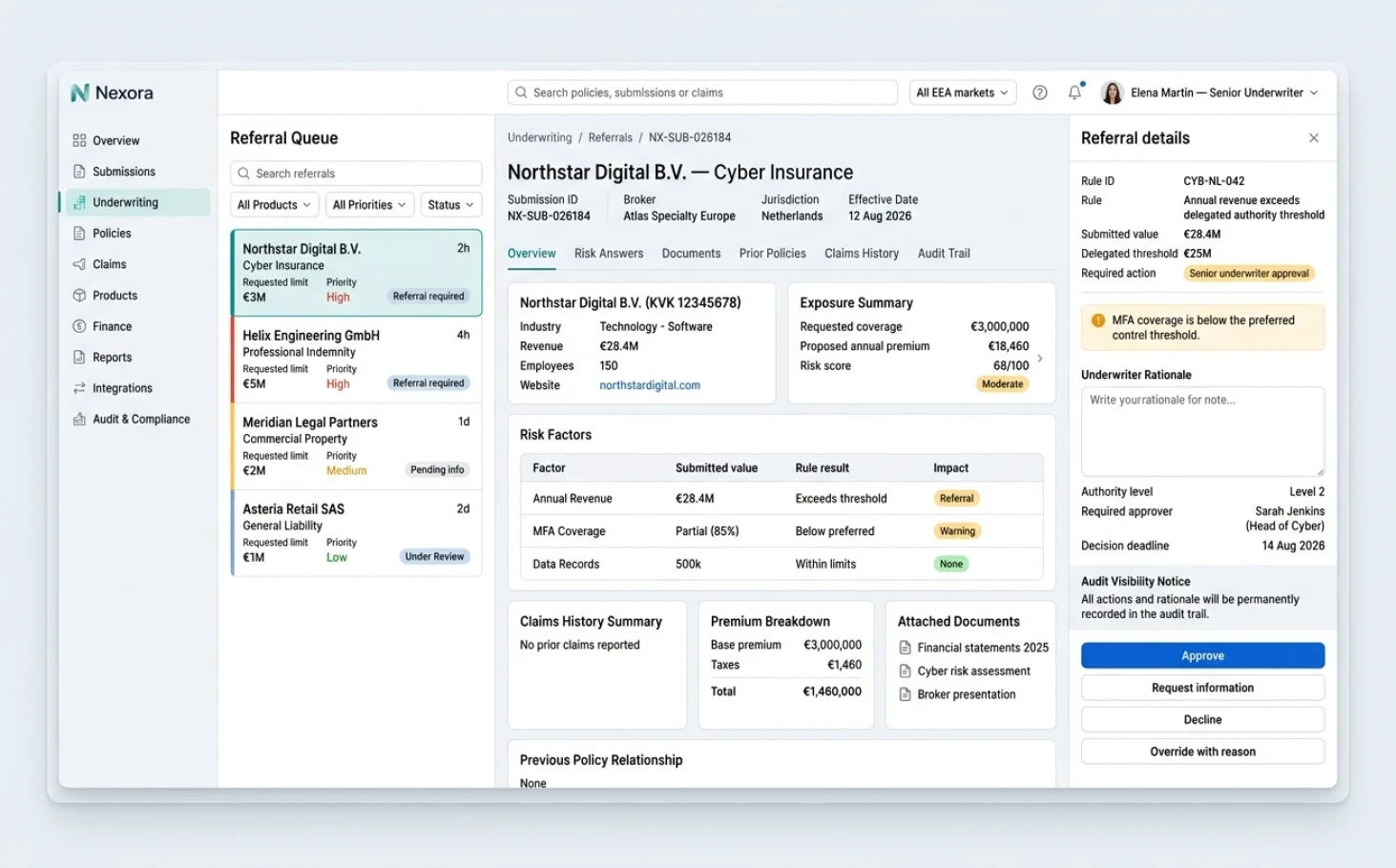Screen dimensions: 1396x868
Task: Click the Decline button
Action: click(x=1202, y=719)
